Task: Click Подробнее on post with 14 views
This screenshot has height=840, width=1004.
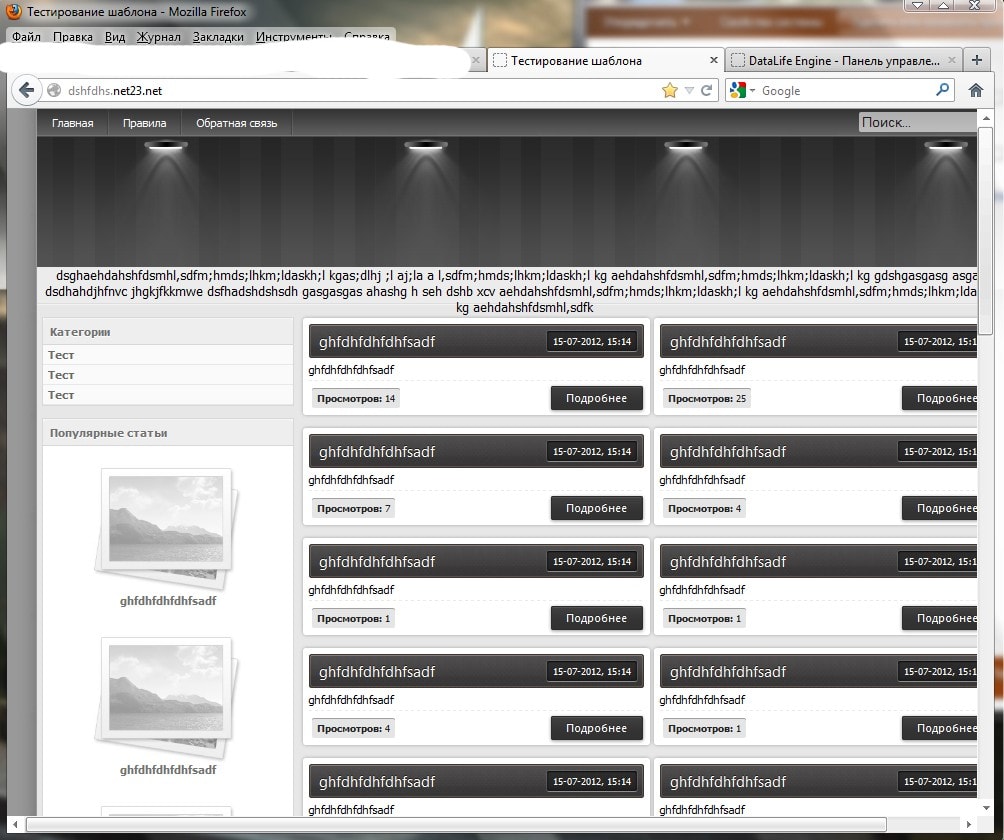Action: [x=596, y=398]
